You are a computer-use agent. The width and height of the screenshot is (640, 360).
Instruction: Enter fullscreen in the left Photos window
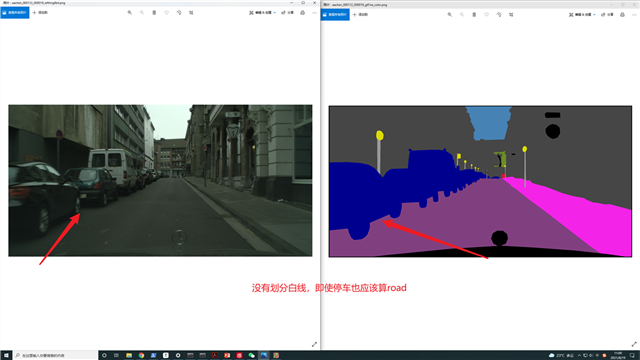[x=314, y=344]
